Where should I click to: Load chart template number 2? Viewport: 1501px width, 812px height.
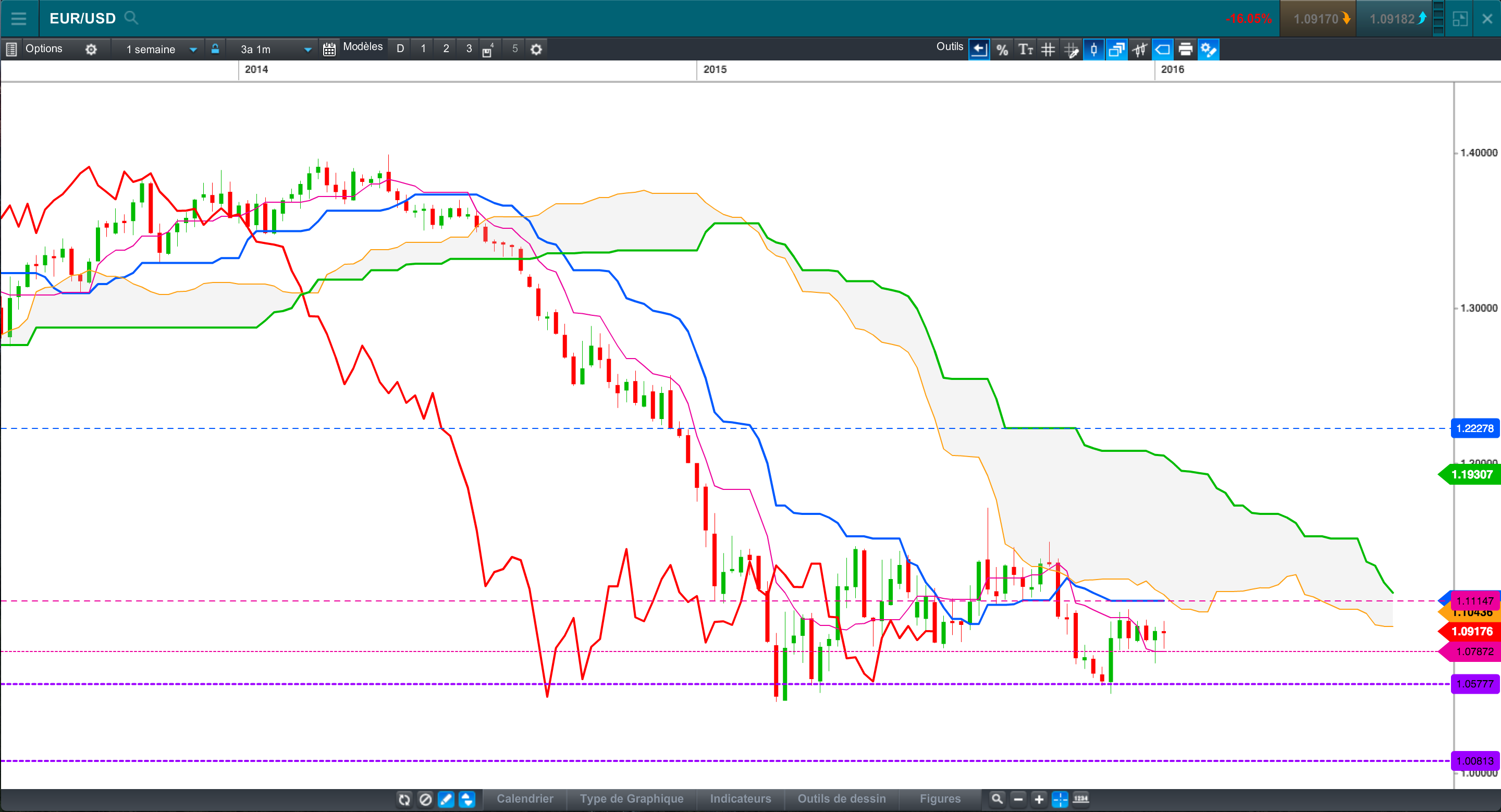[x=446, y=49]
